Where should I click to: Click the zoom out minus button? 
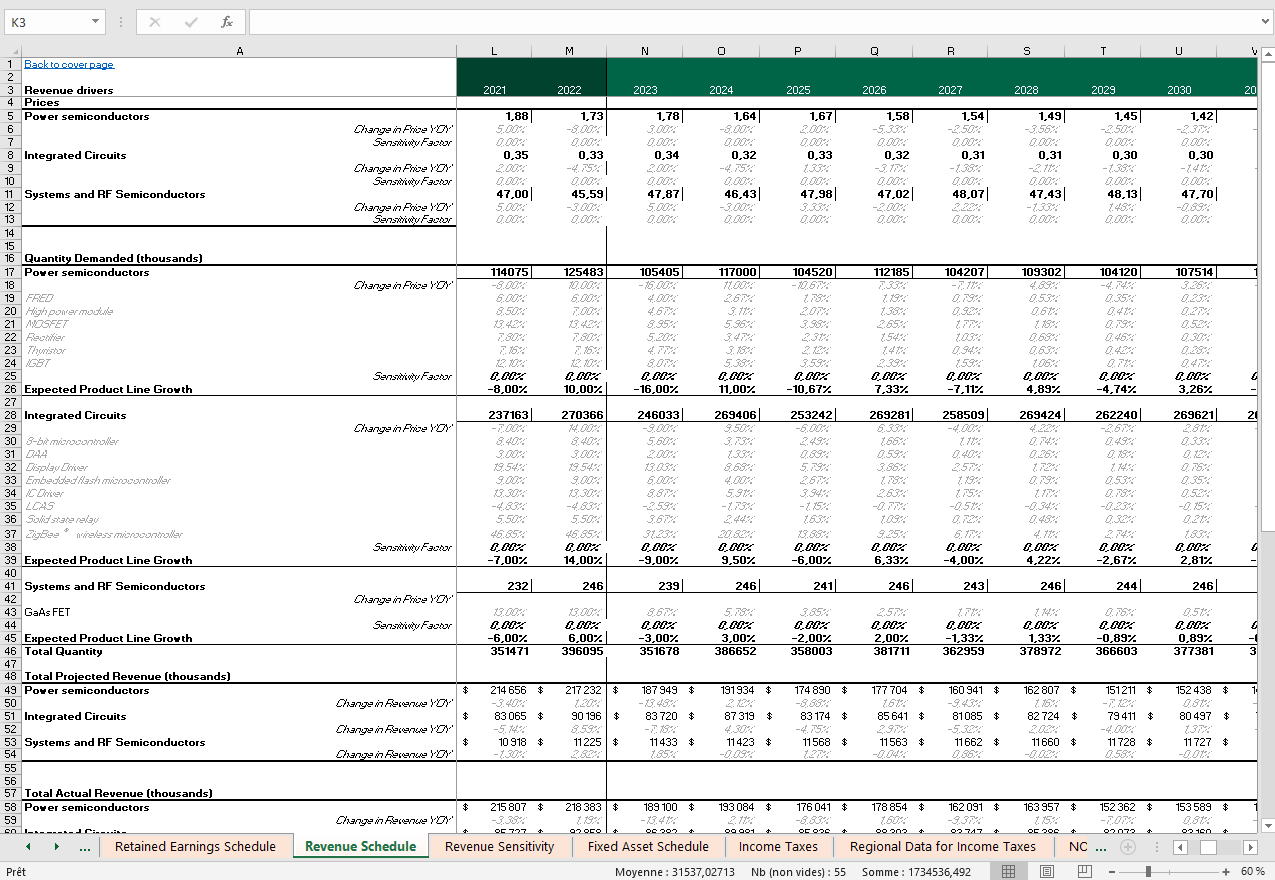1113,872
